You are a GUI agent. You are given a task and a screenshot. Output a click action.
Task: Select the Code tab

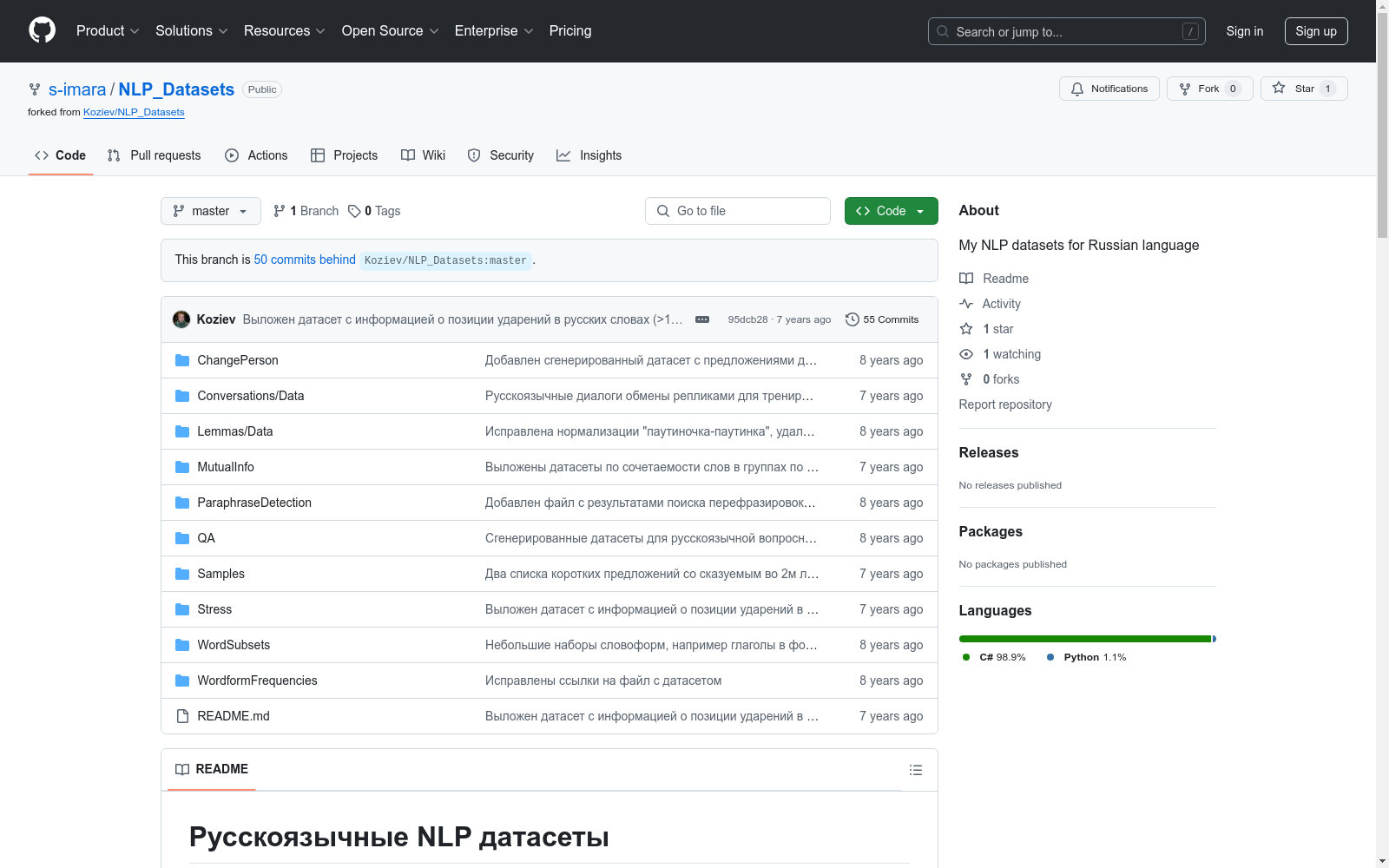[61, 155]
